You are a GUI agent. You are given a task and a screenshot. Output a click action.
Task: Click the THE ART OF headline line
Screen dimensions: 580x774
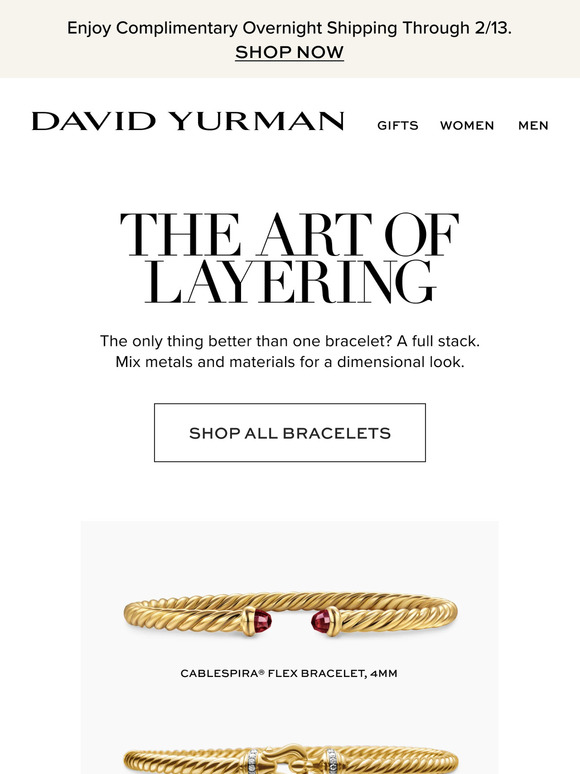coord(290,234)
